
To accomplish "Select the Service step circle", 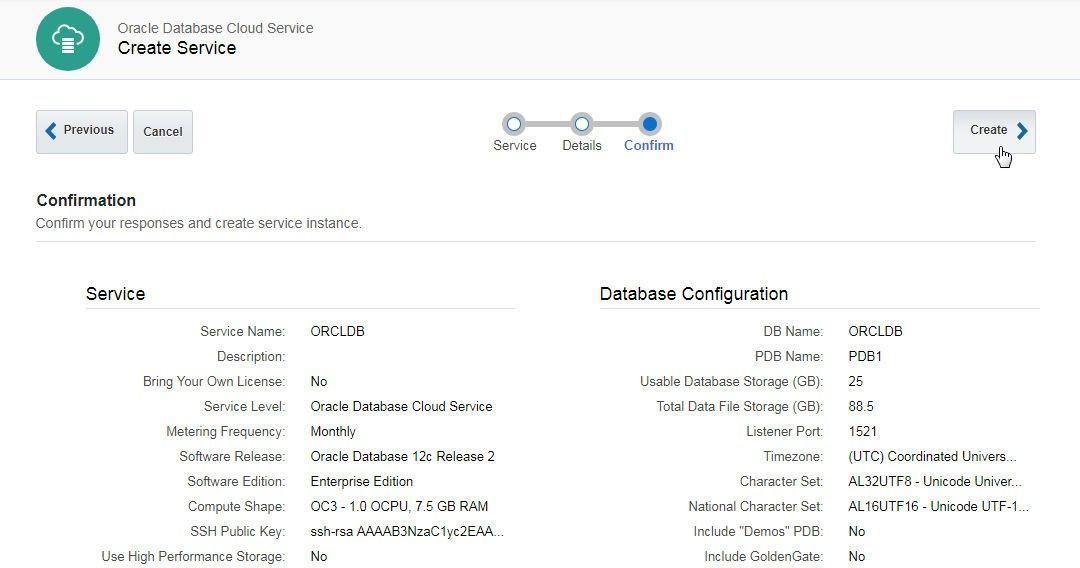I will (514, 124).
